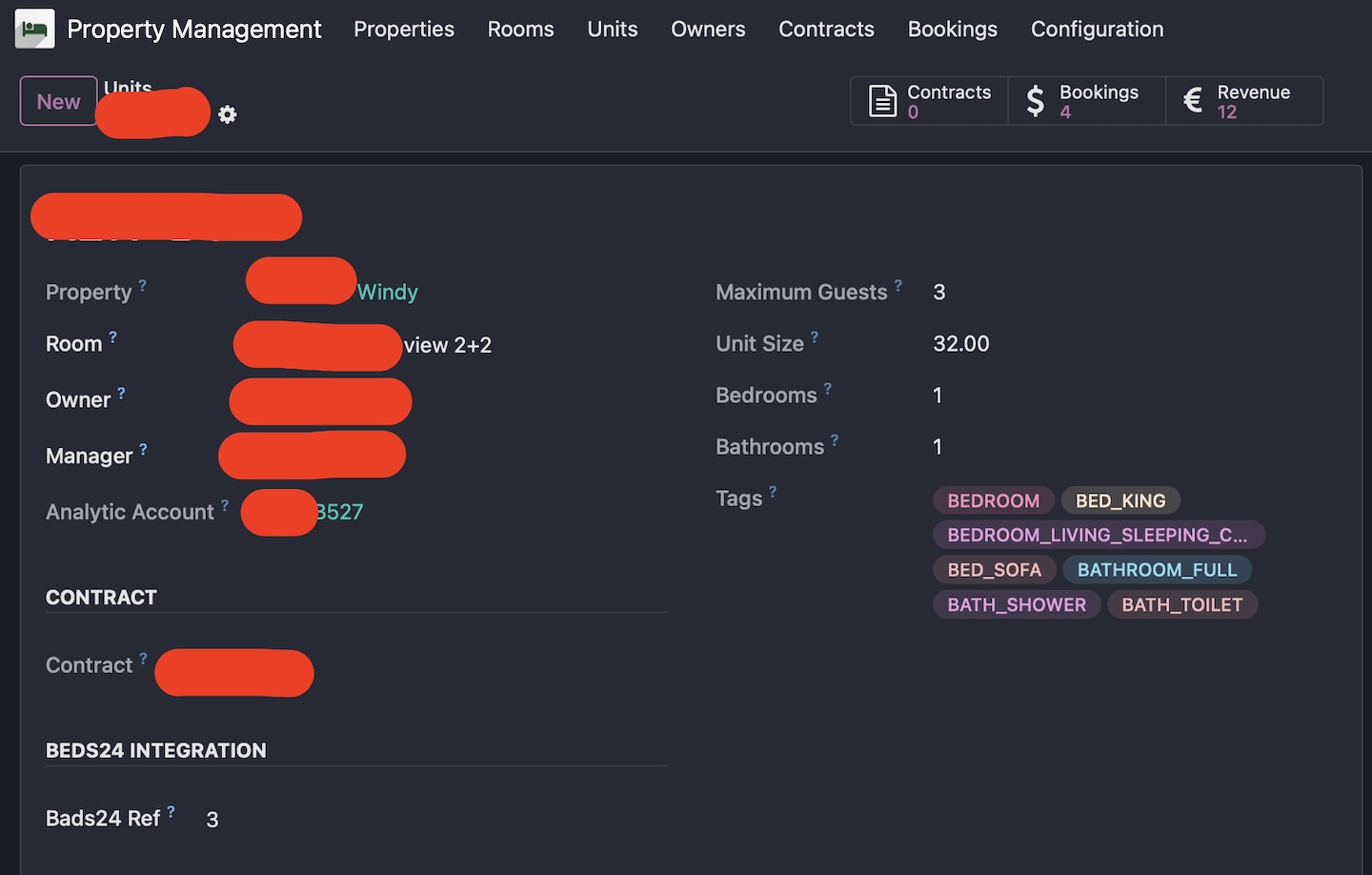Screen dimensions: 1372x875
Task: Switch to the Owners section
Action: (x=708, y=29)
